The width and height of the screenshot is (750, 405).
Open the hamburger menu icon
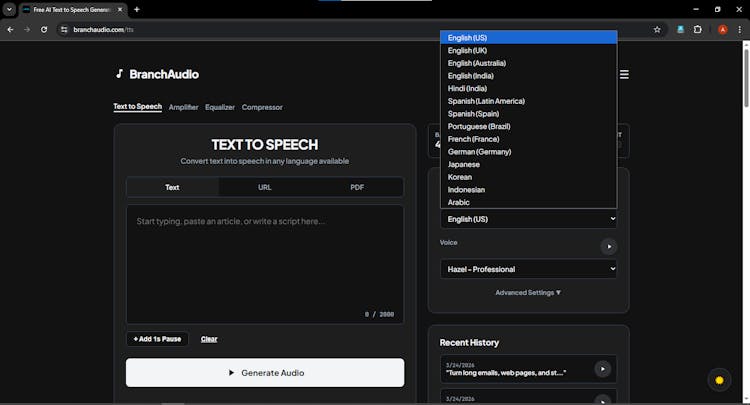[624, 74]
